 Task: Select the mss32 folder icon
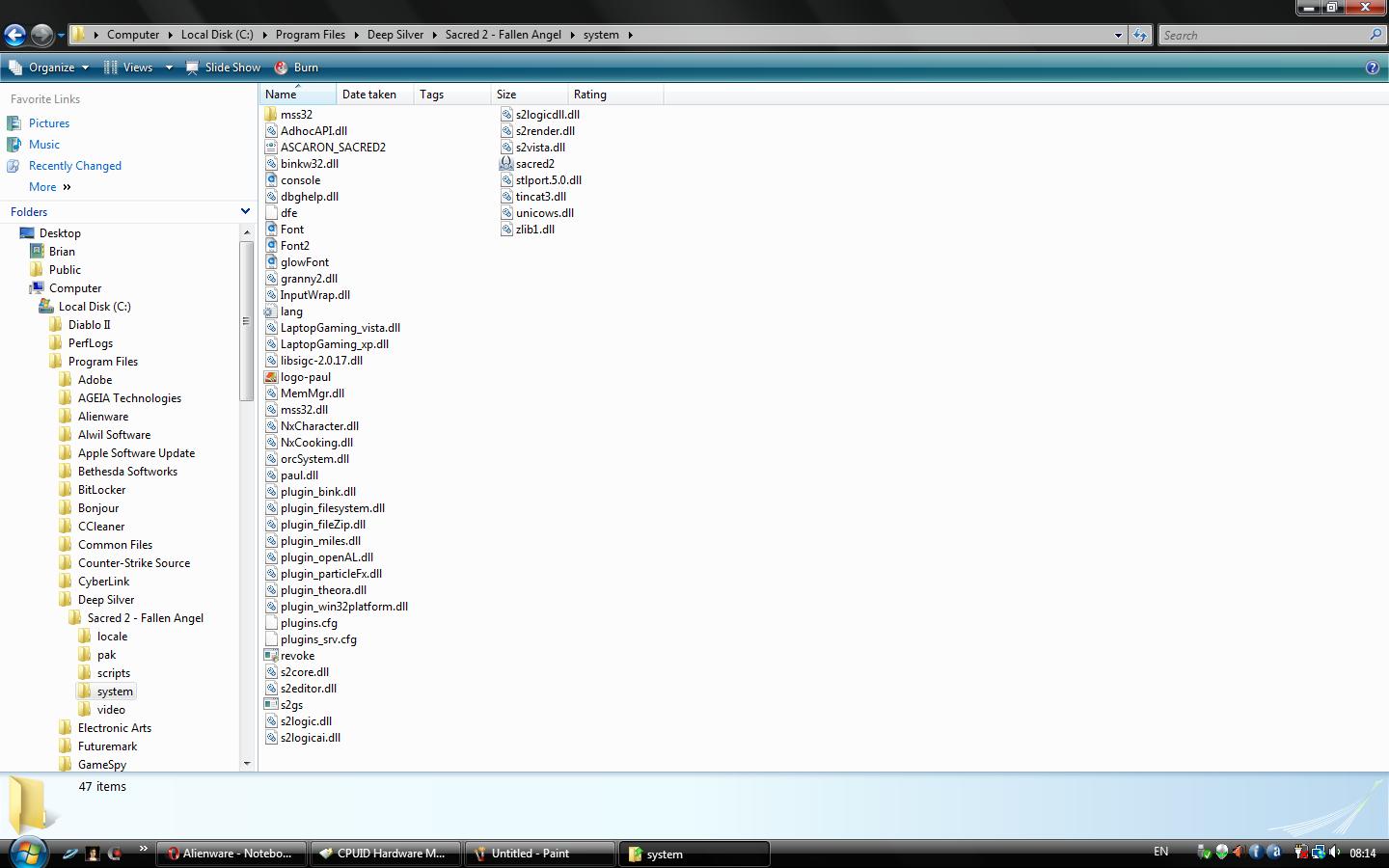point(271,115)
